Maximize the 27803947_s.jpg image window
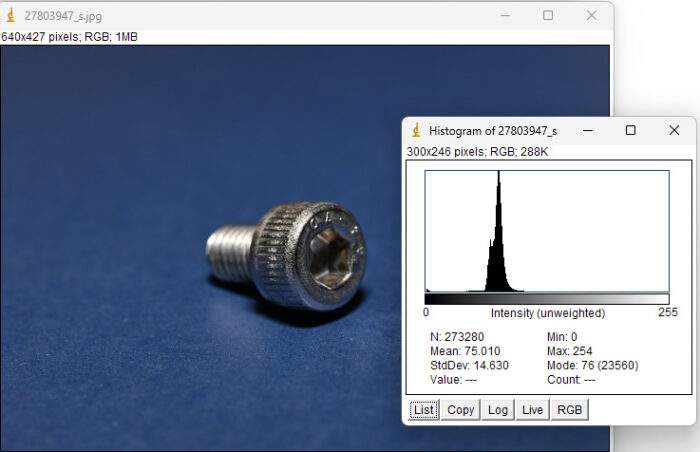This screenshot has height=452, width=700. pyautogui.click(x=548, y=16)
